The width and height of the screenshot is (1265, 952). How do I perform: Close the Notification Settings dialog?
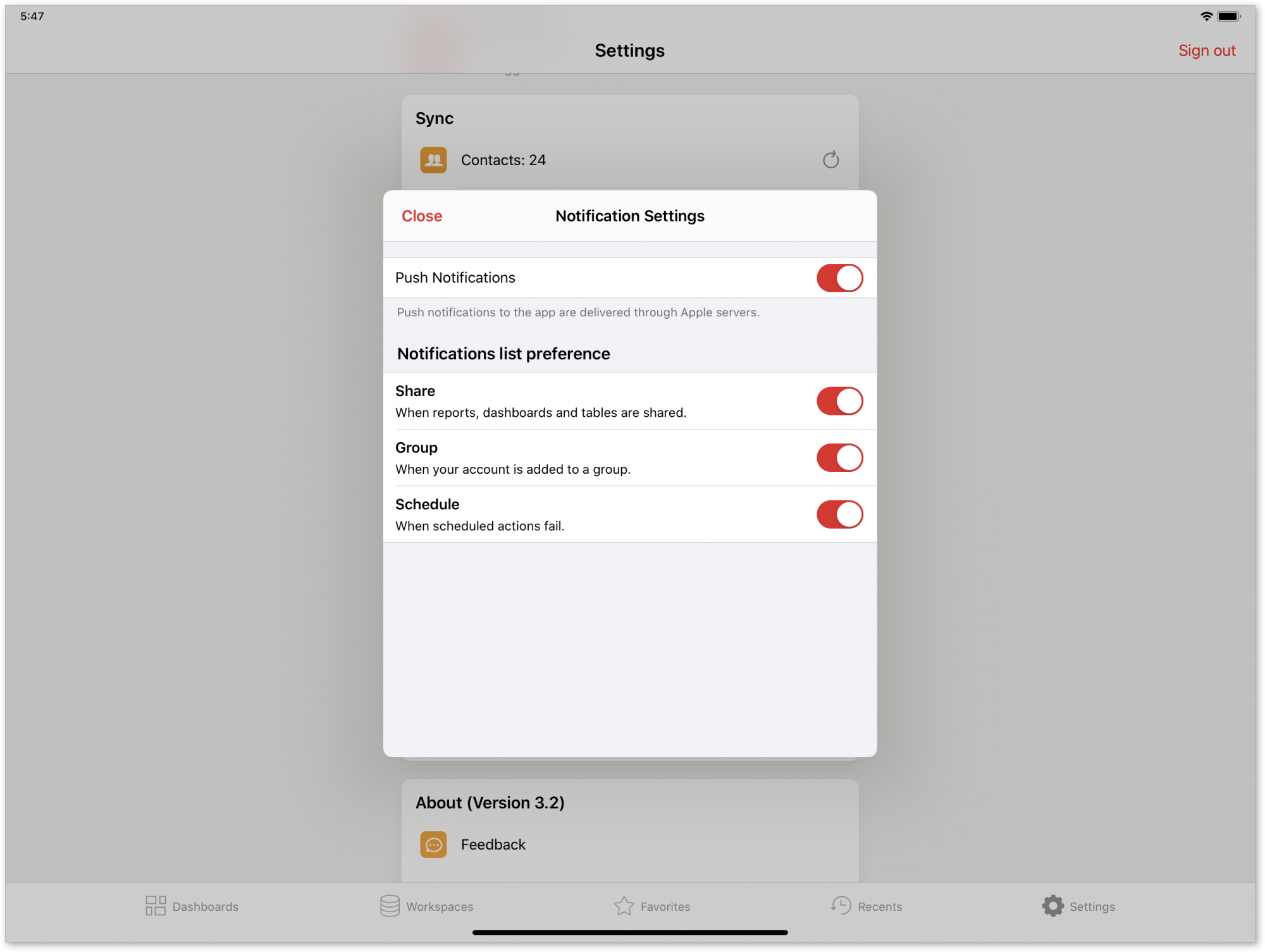tap(421, 216)
